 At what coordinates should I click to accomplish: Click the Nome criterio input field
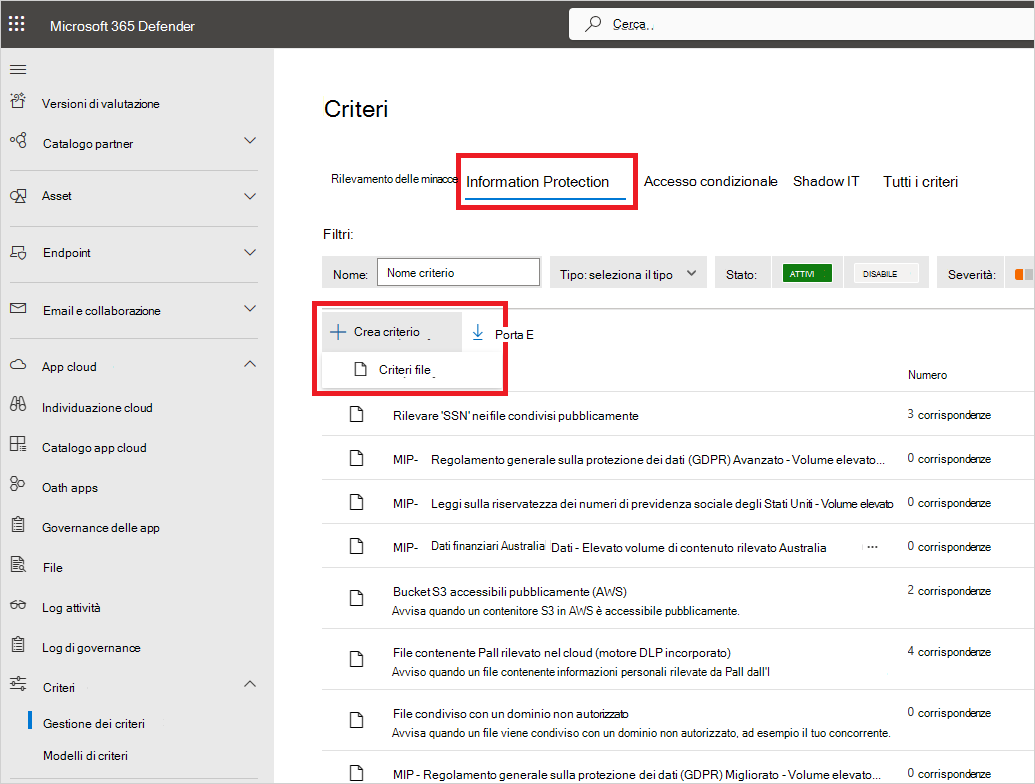[459, 273]
